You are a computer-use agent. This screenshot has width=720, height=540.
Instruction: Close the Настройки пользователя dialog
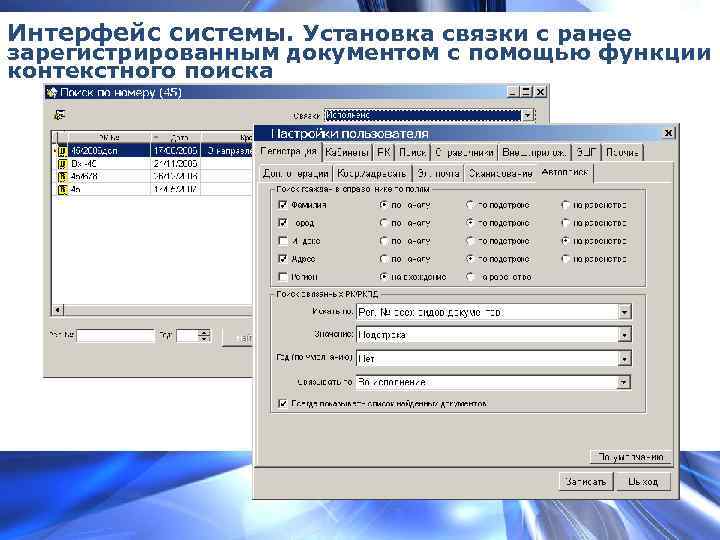[668, 133]
